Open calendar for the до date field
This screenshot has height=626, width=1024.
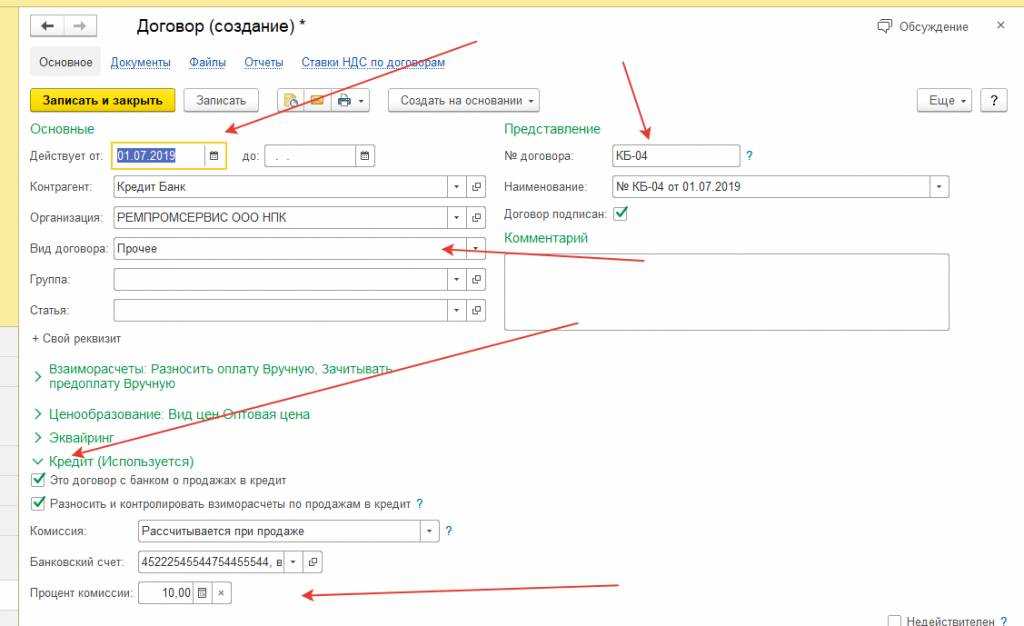pyautogui.click(x=364, y=155)
